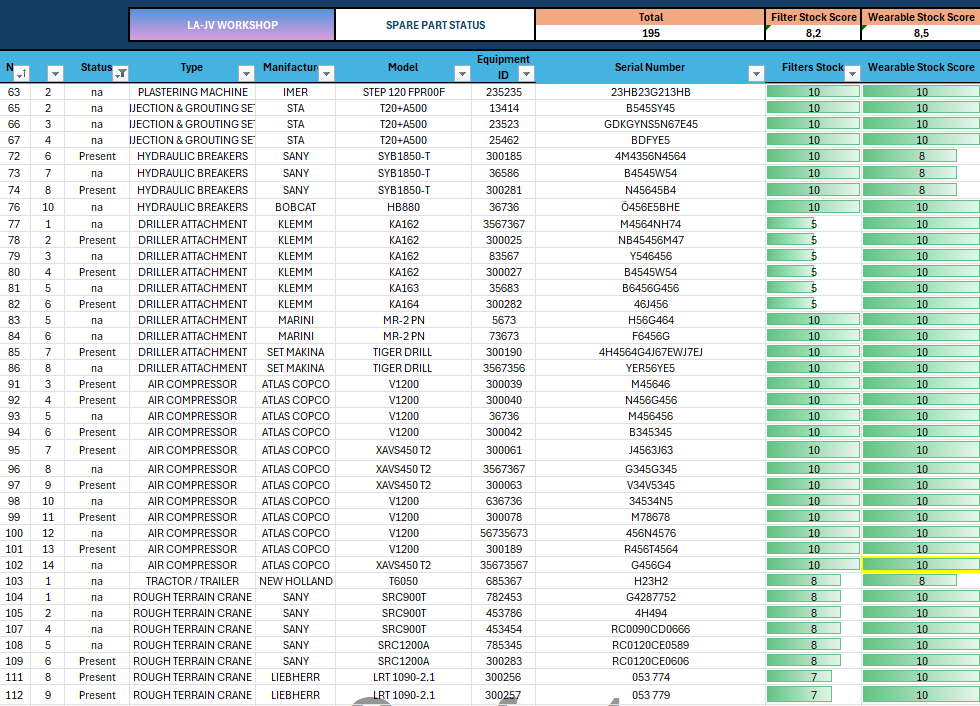Select equipment ID 56735673
The height and width of the screenshot is (706, 980).
(x=504, y=533)
